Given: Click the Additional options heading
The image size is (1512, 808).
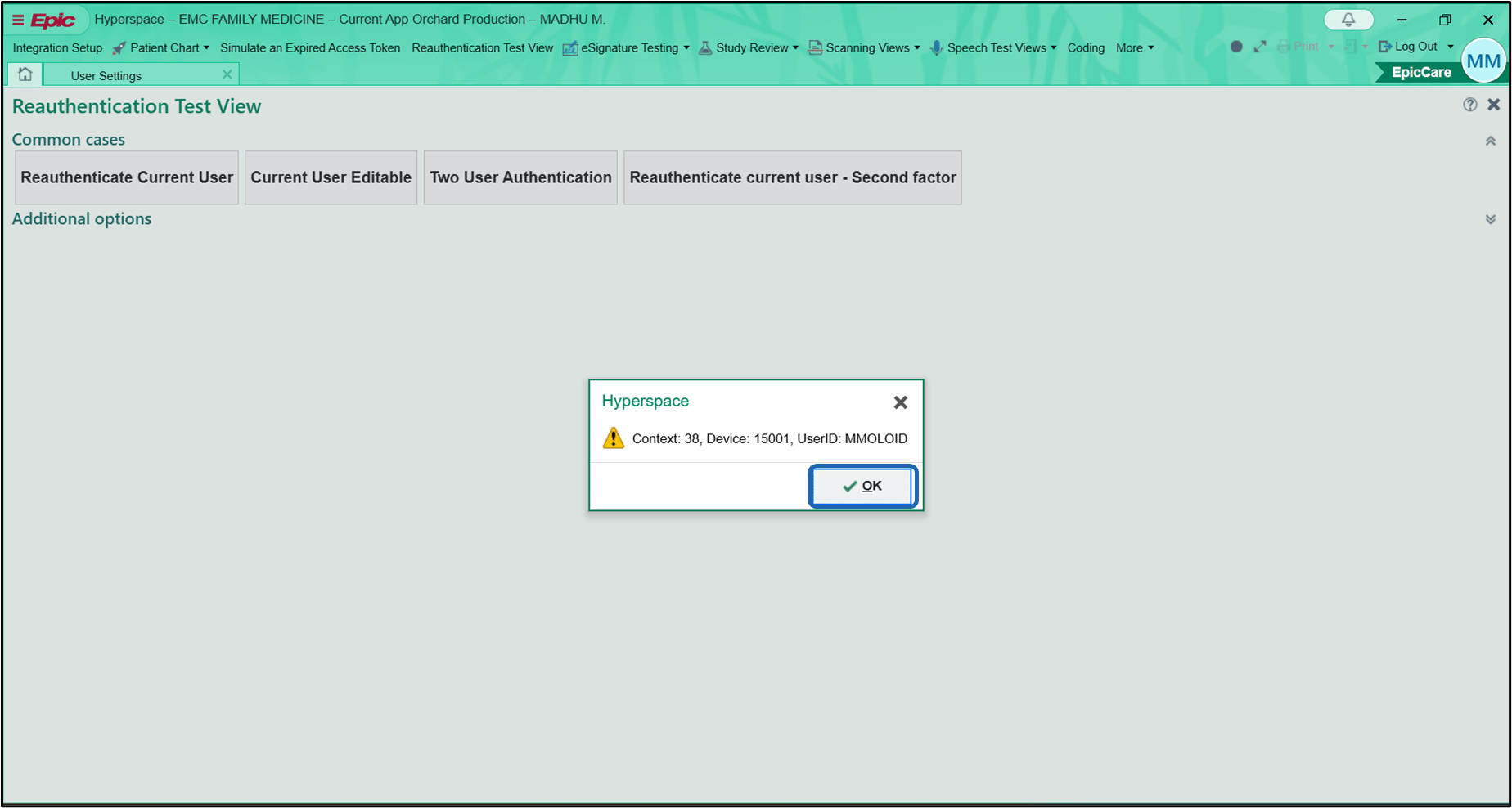Looking at the screenshot, I should tap(82, 219).
